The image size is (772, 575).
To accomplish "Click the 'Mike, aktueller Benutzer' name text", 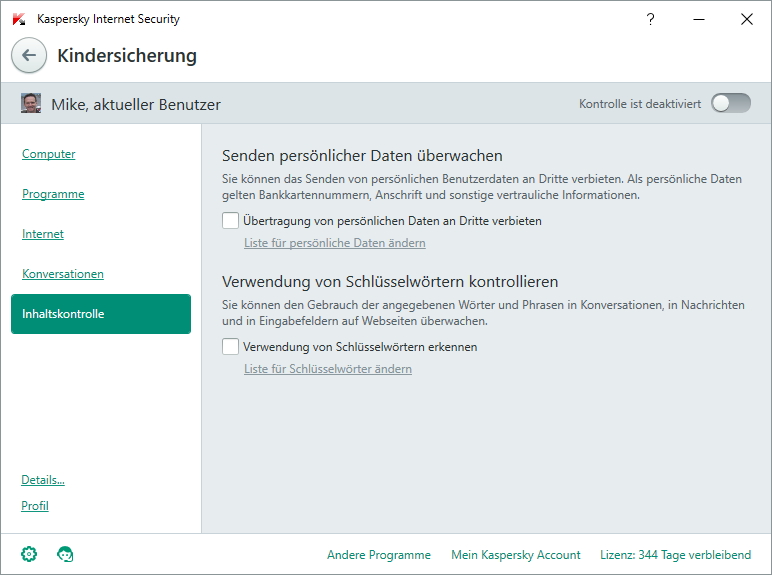I will point(136,104).
